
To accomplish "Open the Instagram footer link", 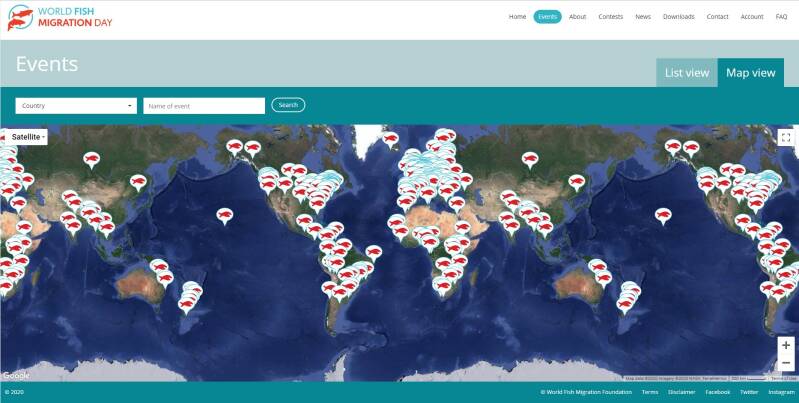I will tap(782, 392).
